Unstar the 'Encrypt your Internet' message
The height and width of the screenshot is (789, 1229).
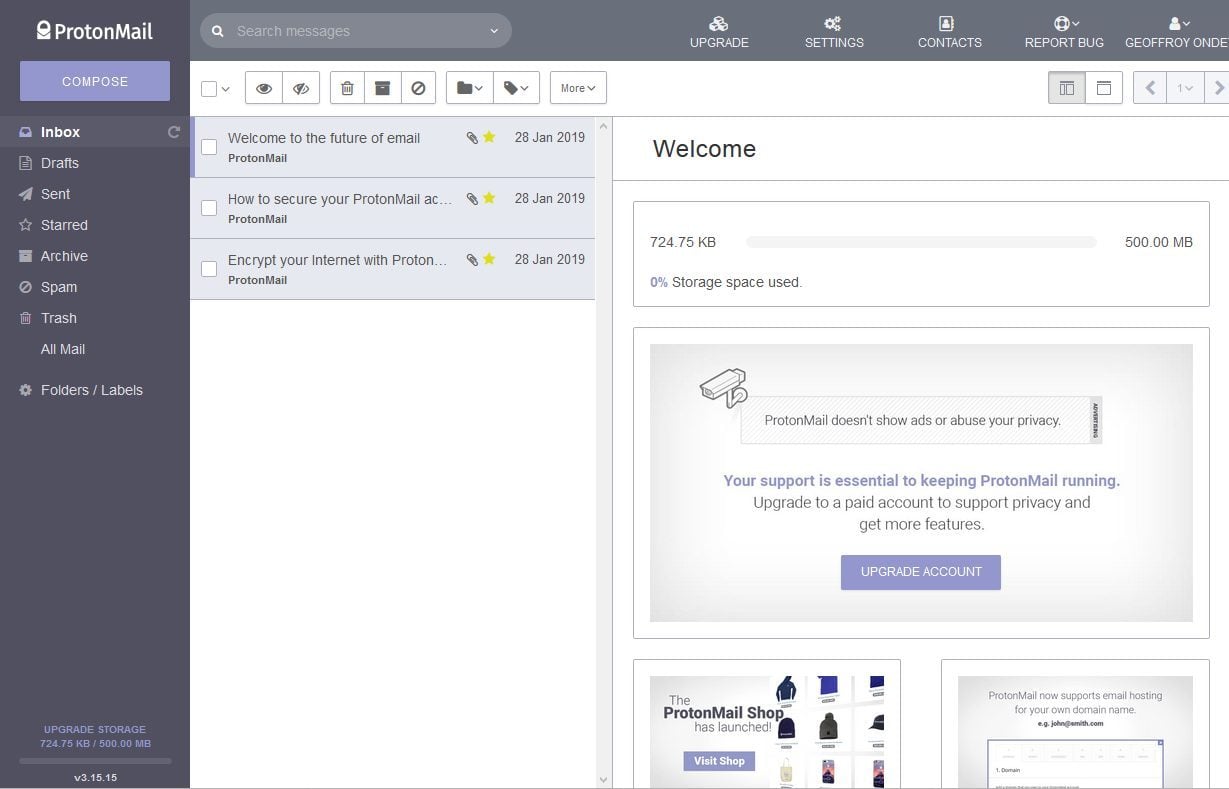tap(489, 259)
